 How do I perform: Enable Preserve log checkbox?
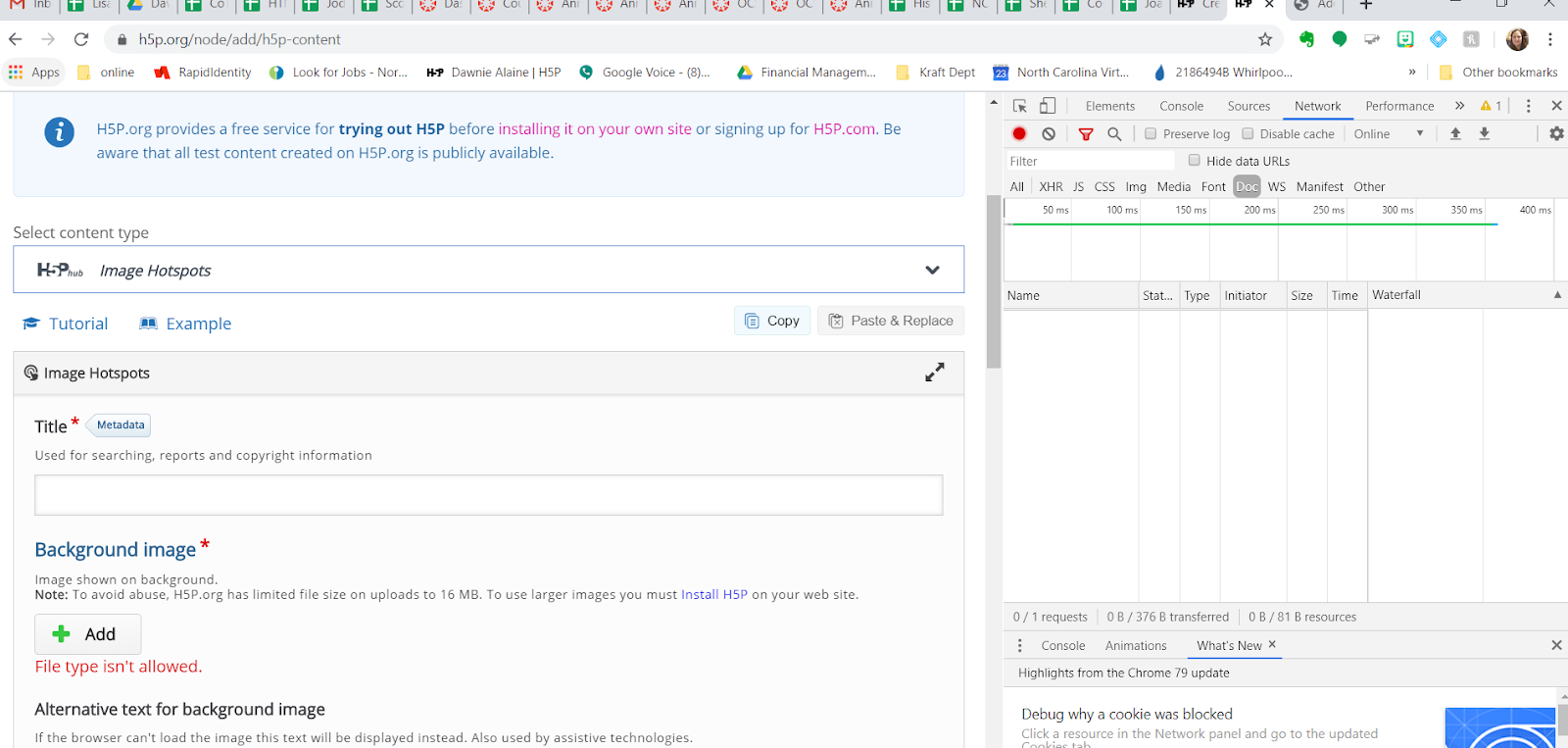1151,133
